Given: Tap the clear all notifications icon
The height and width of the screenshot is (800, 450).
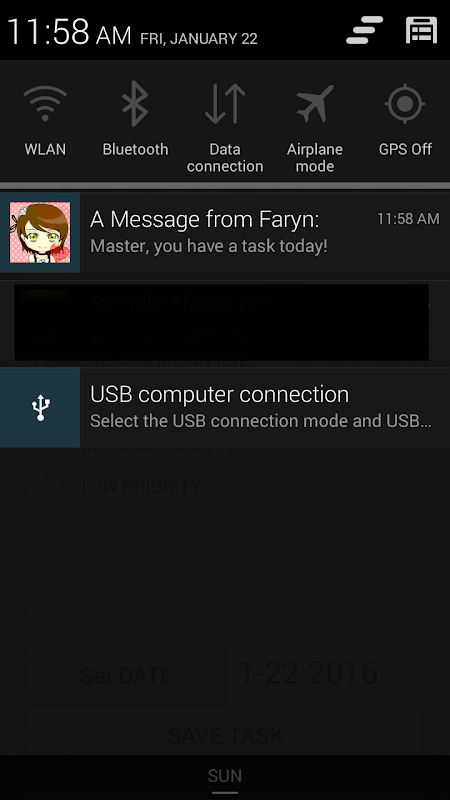Looking at the screenshot, I should pyautogui.click(x=364, y=30).
